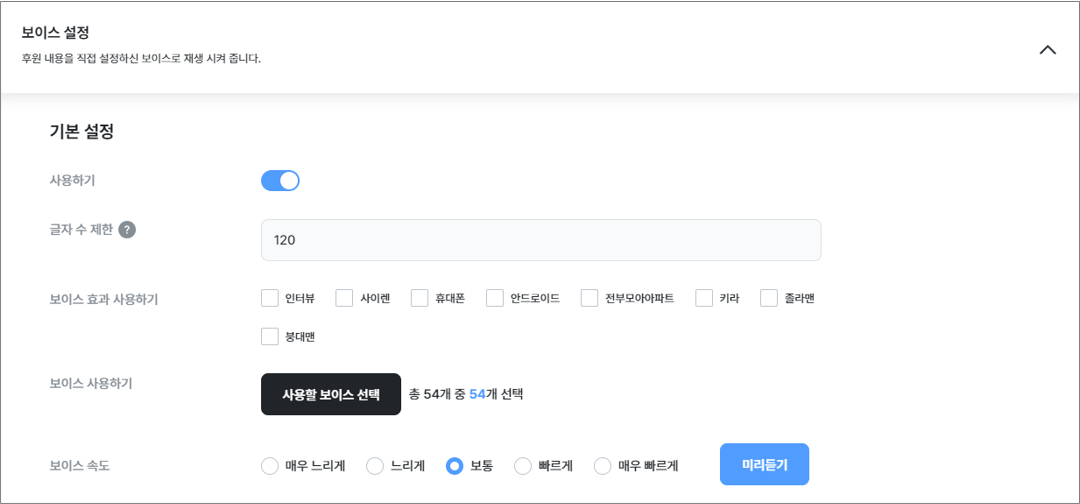Select 느리게 voice speed

pyautogui.click(x=375, y=466)
